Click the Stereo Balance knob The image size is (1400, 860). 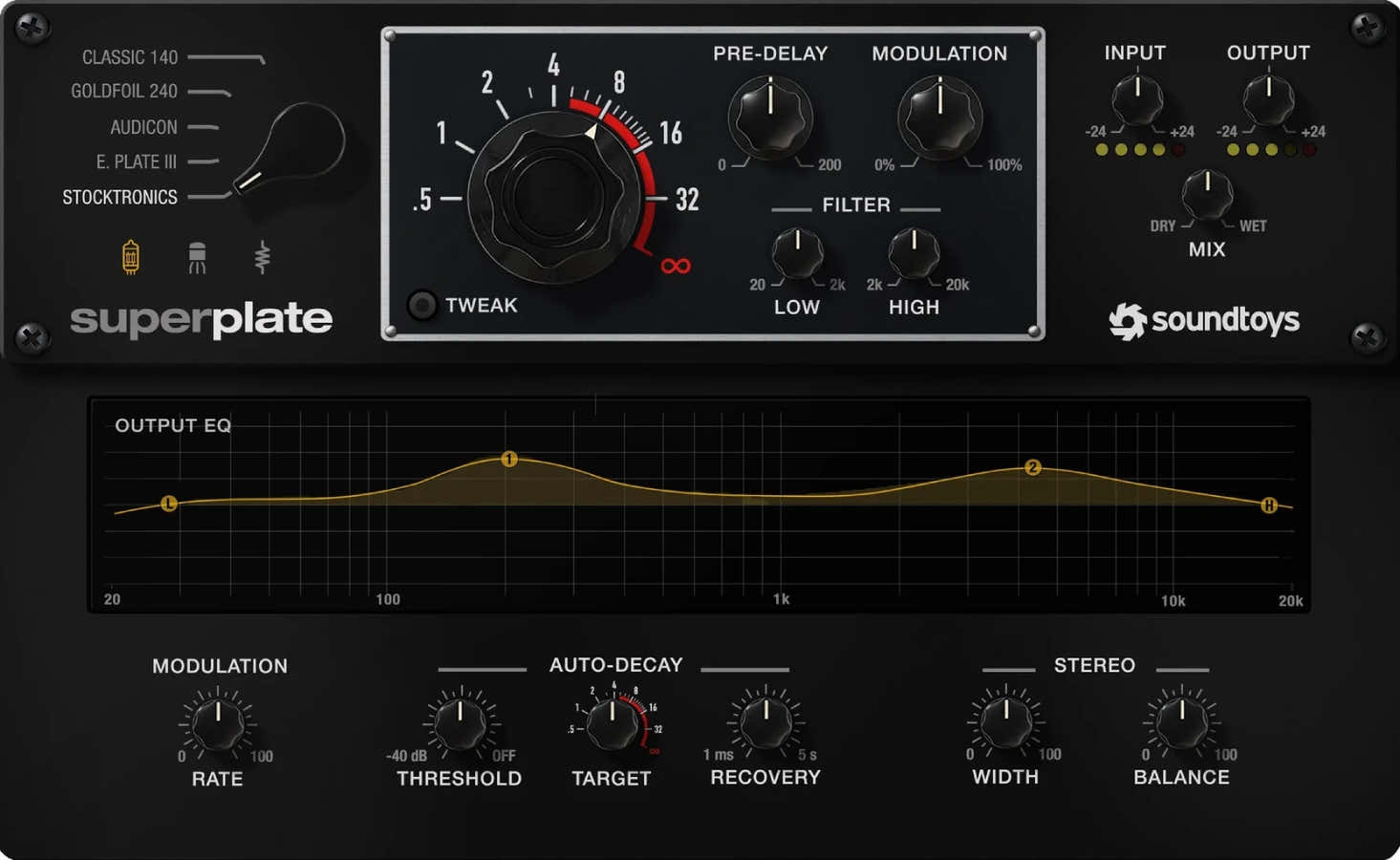coord(1182,722)
